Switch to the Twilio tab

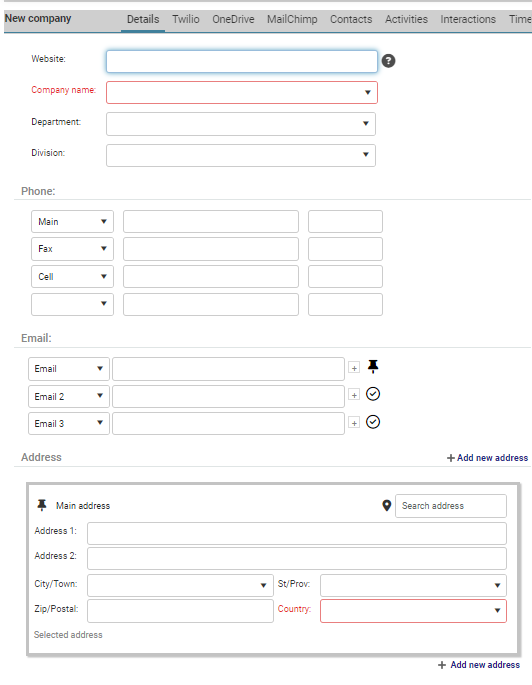186,19
